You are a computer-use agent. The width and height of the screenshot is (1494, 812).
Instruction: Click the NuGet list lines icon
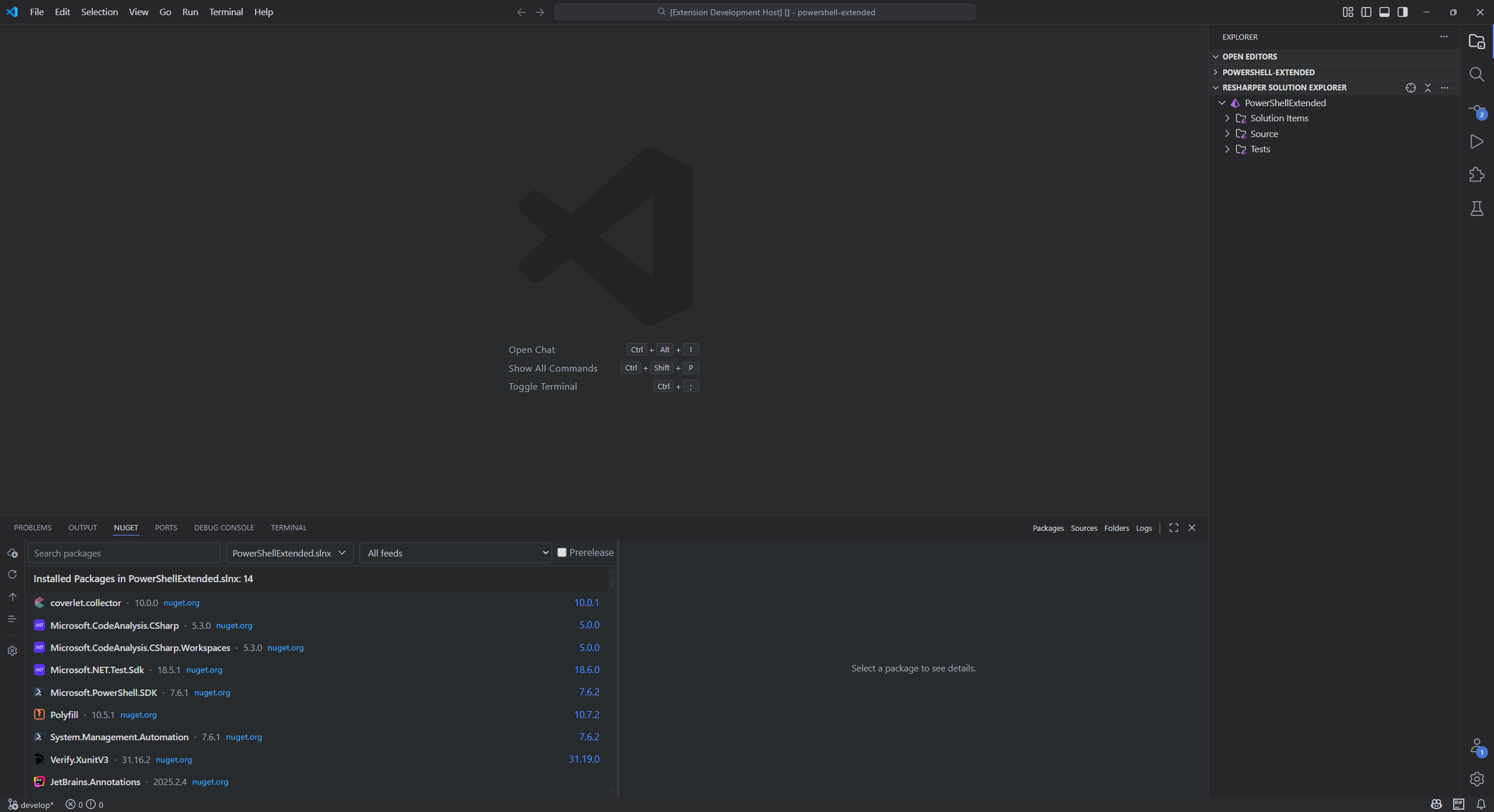tap(12, 619)
